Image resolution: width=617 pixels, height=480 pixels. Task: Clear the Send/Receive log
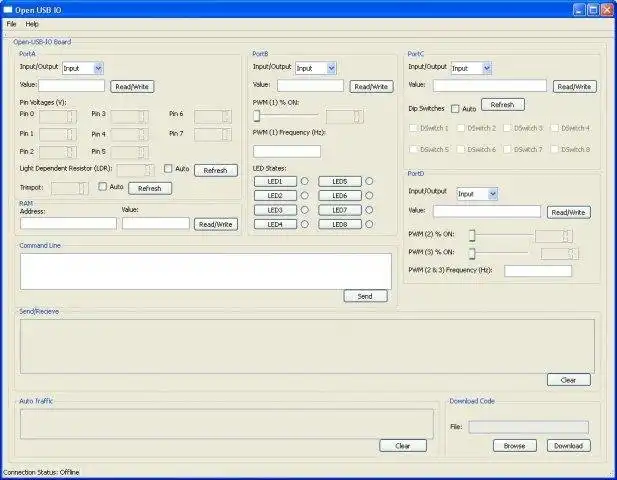click(569, 380)
